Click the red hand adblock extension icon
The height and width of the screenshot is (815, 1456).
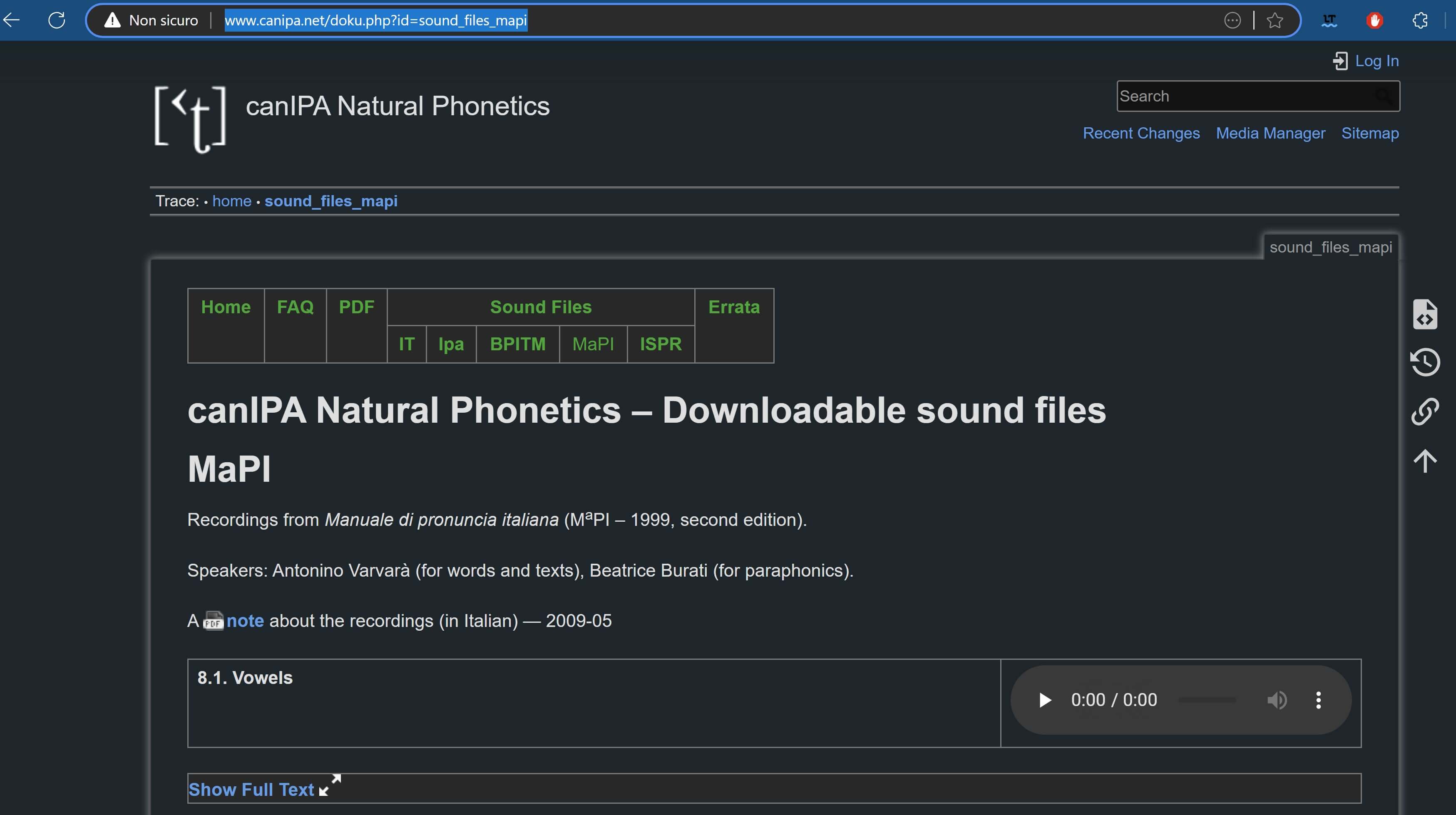(1374, 20)
